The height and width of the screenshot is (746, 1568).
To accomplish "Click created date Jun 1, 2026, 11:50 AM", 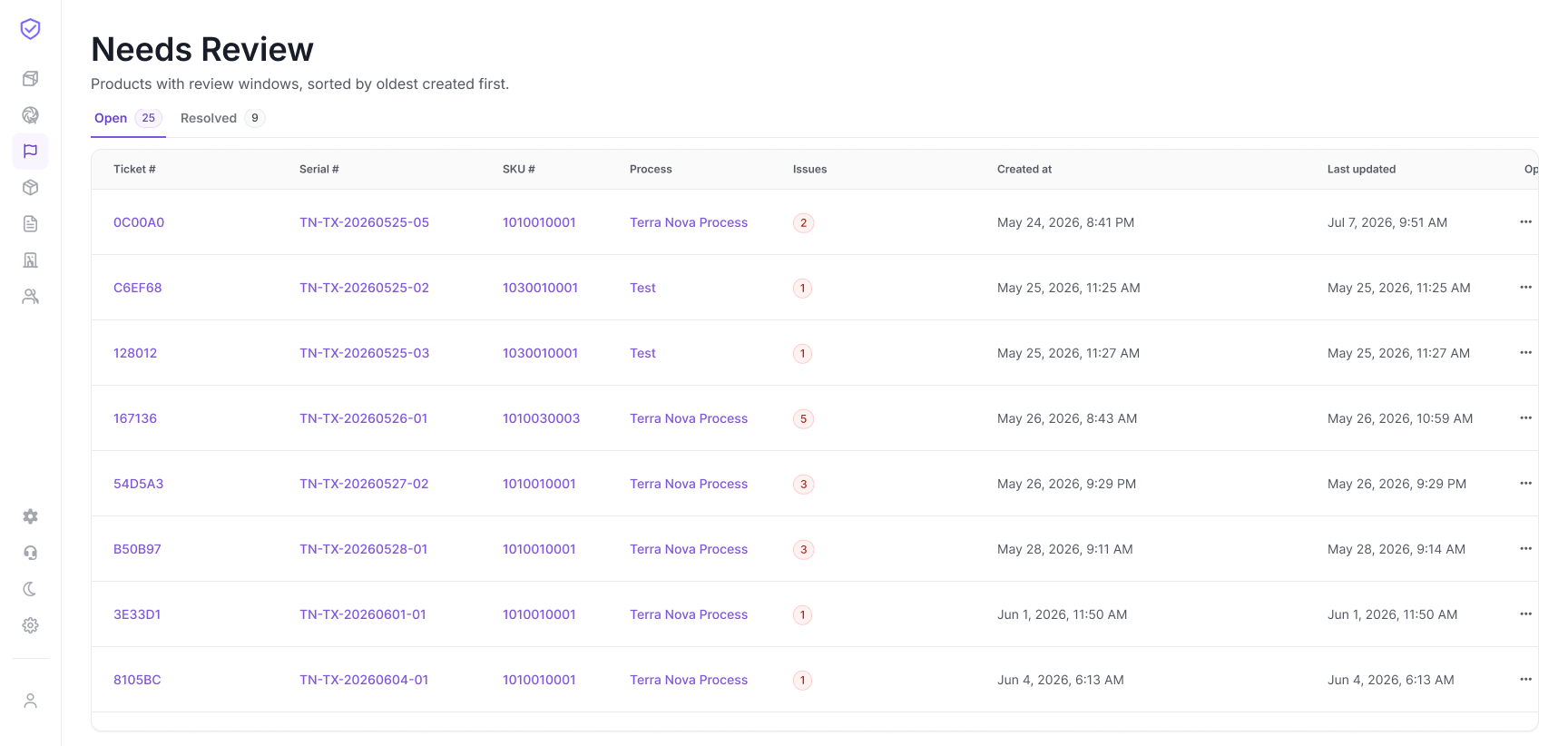I will click(1062, 614).
